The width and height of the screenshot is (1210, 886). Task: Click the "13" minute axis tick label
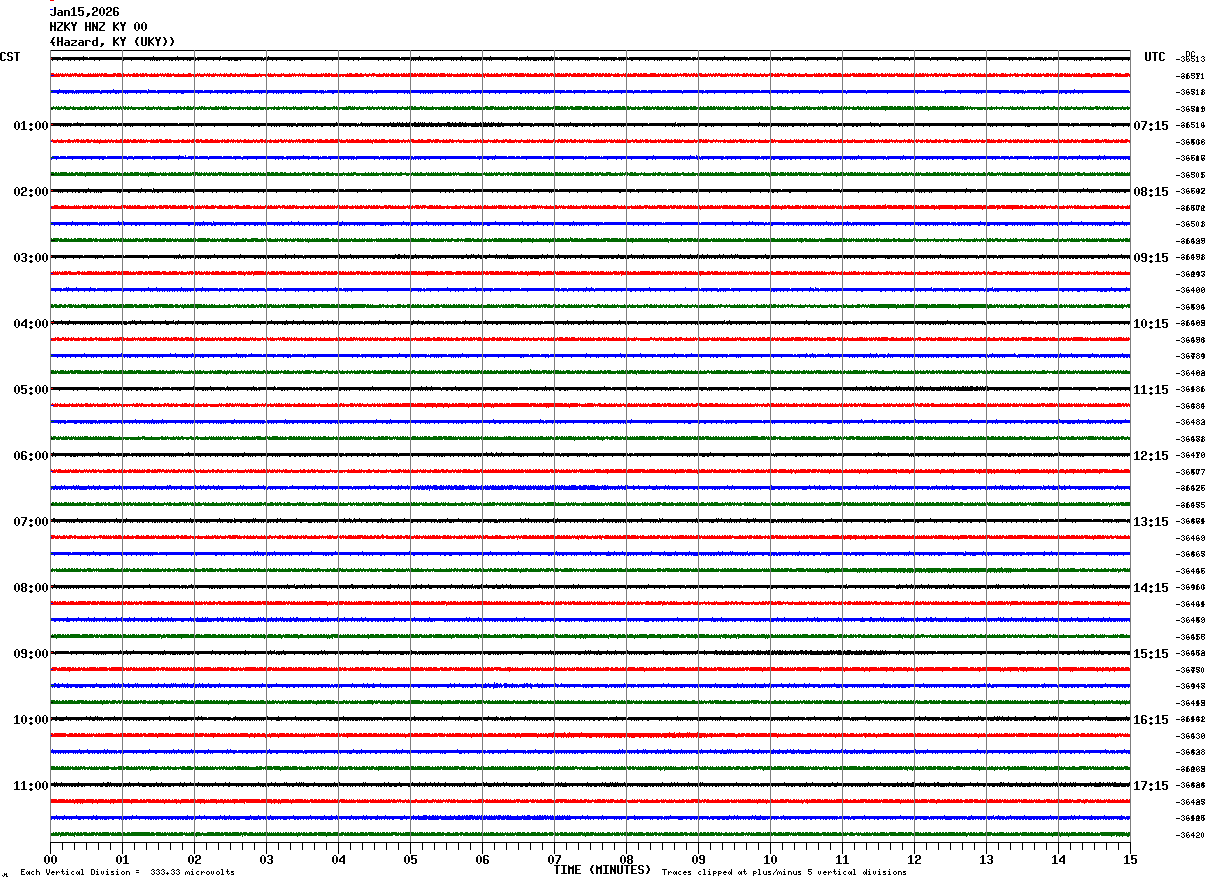click(x=986, y=859)
